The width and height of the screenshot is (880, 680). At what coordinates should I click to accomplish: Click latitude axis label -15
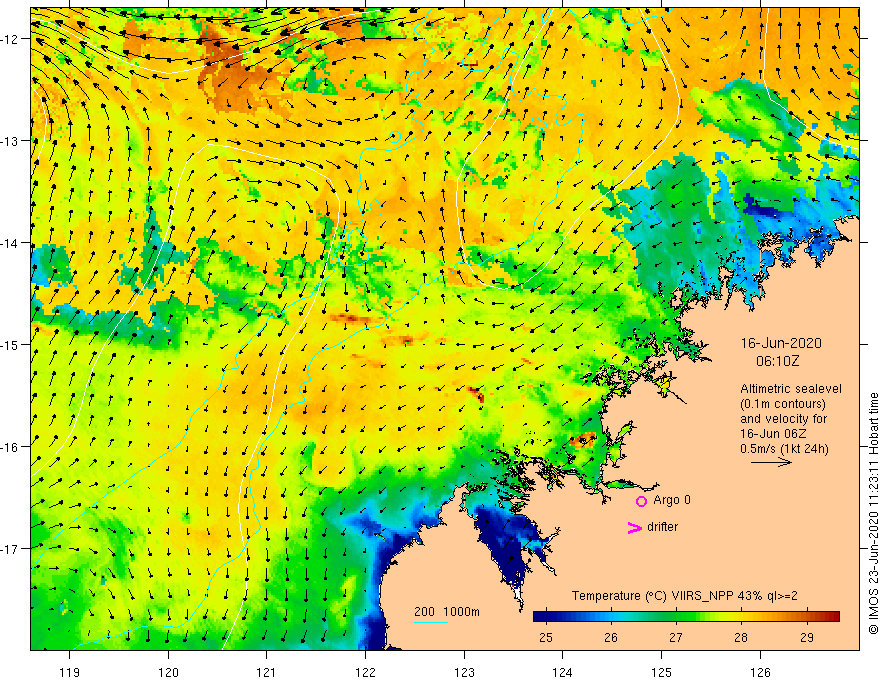pos(10,344)
